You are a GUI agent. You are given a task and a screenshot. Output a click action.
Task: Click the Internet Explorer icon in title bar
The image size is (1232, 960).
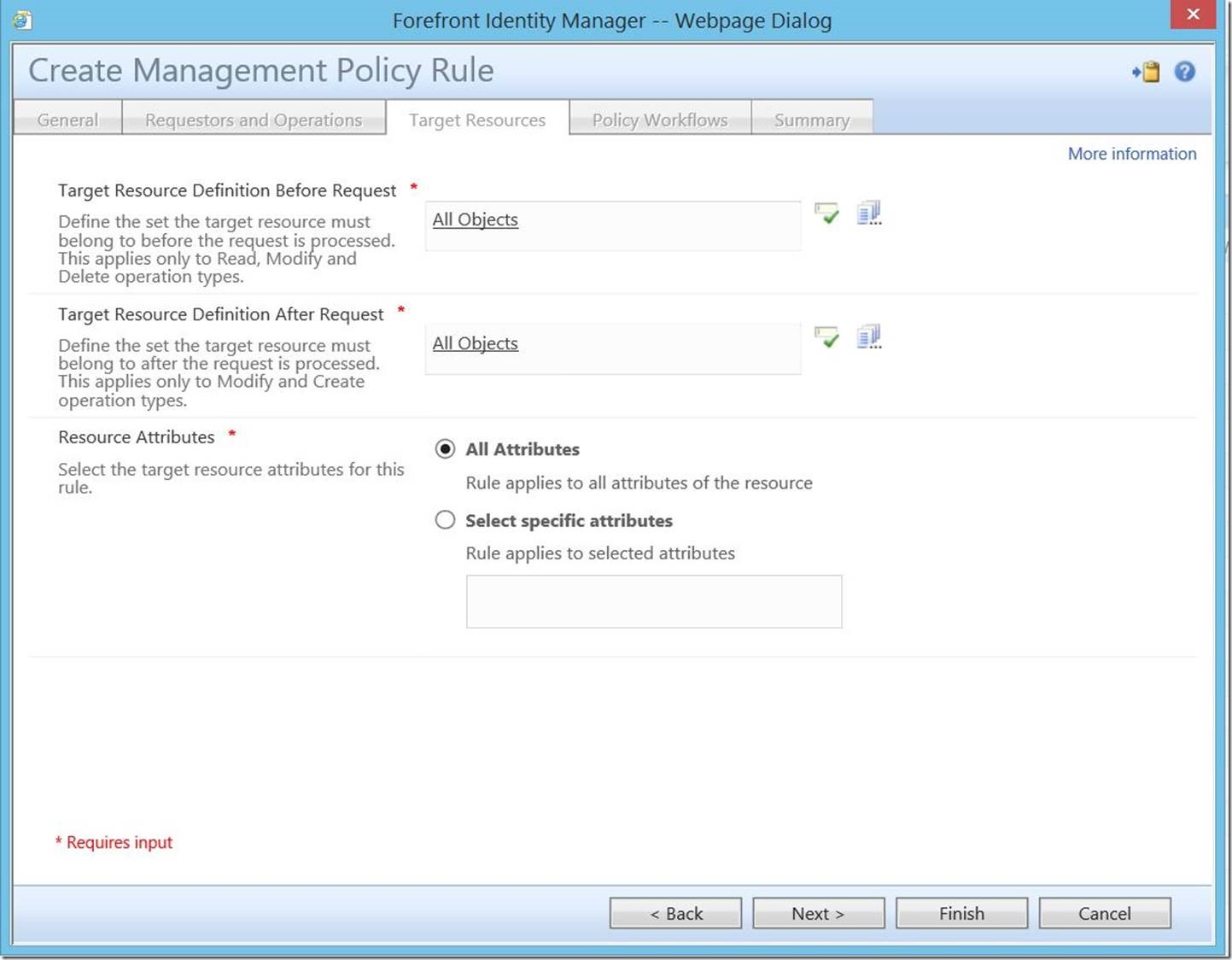pos(22,20)
